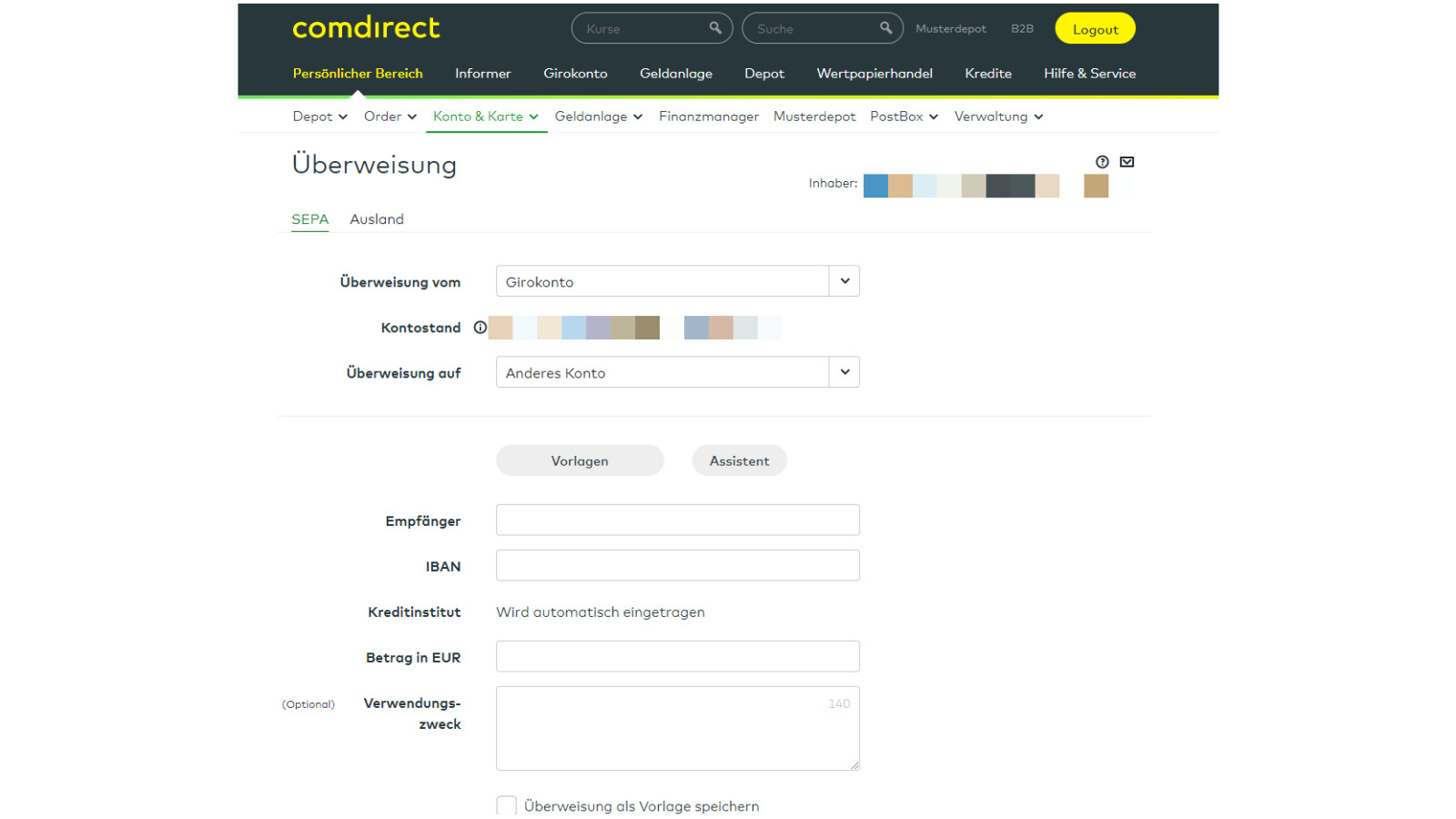This screenshot has width=1456, height=819.
Task: Click the yellow Logout button
Action: coord(1095,28)
